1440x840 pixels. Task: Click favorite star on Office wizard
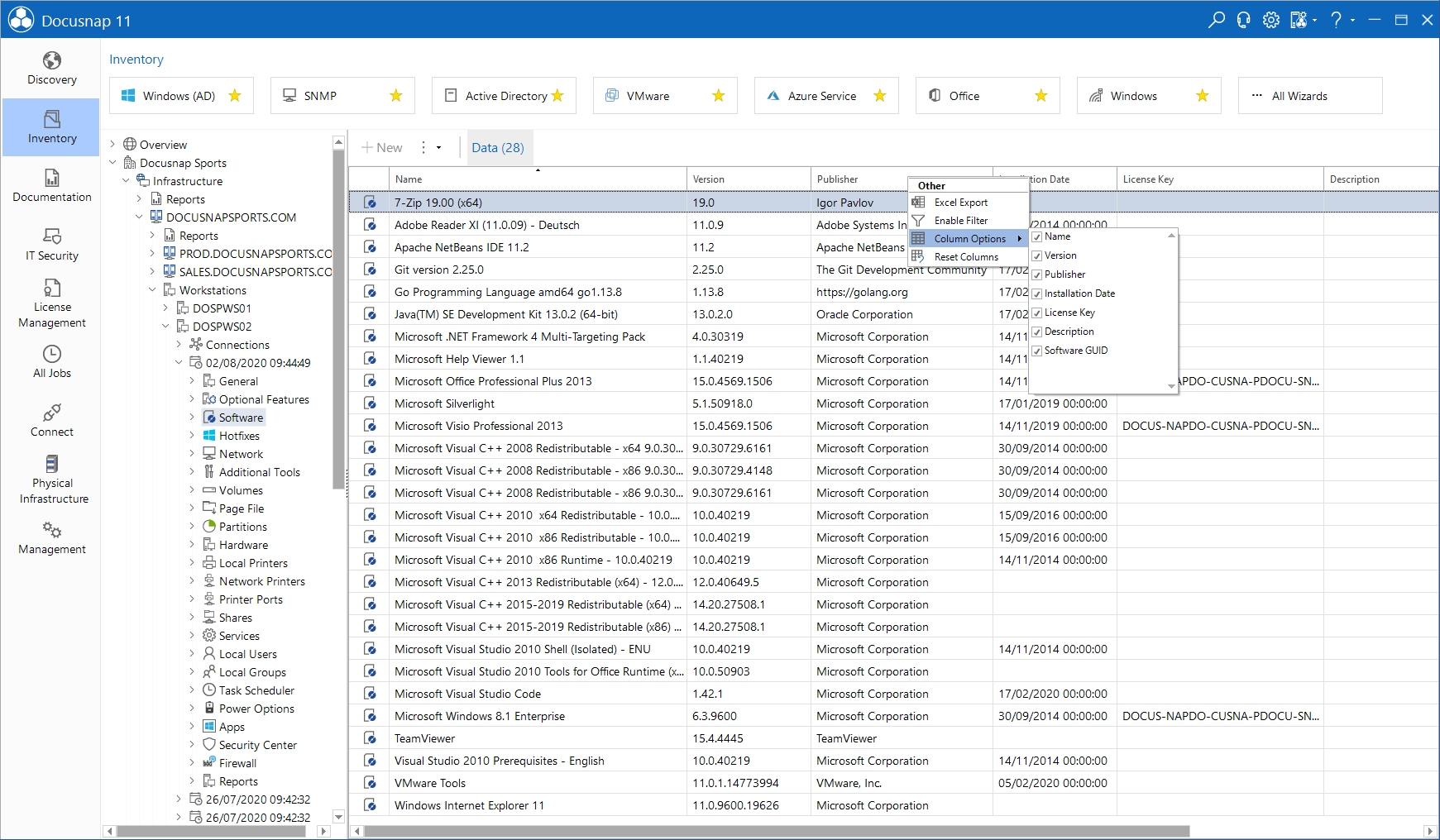click(1041, 96)
